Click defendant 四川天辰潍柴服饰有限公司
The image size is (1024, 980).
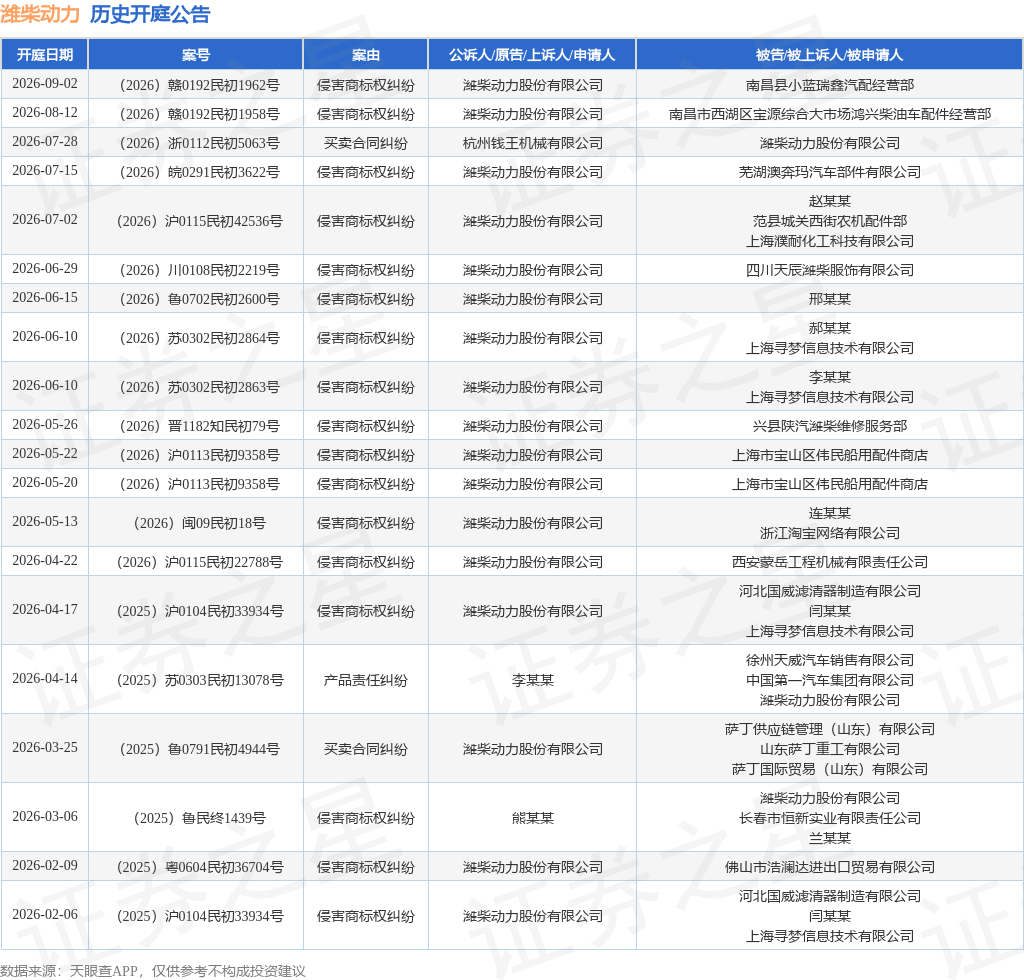pyautogui.click(x=829, y=270)
